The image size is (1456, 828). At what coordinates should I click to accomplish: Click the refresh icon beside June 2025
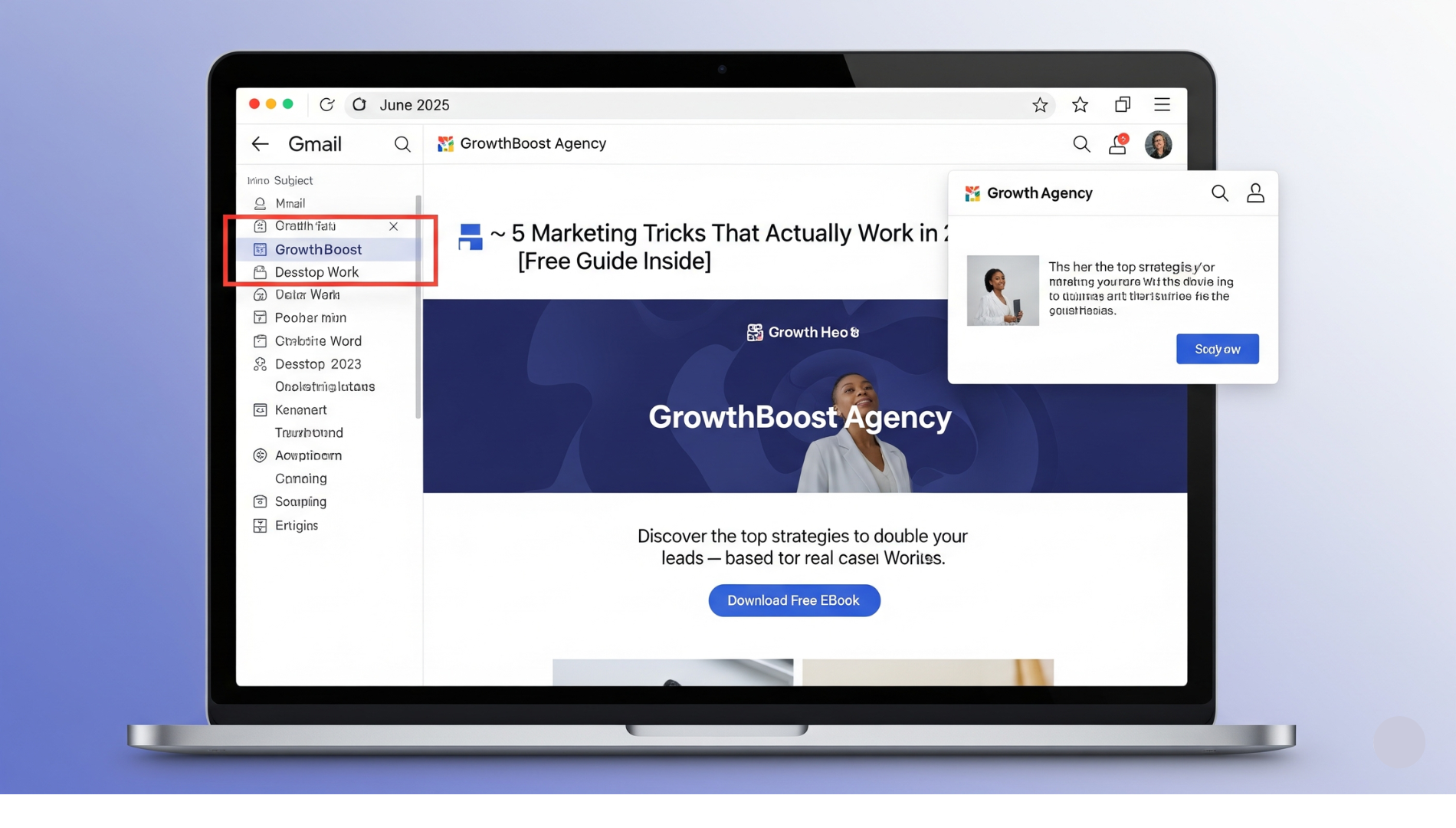359,104
